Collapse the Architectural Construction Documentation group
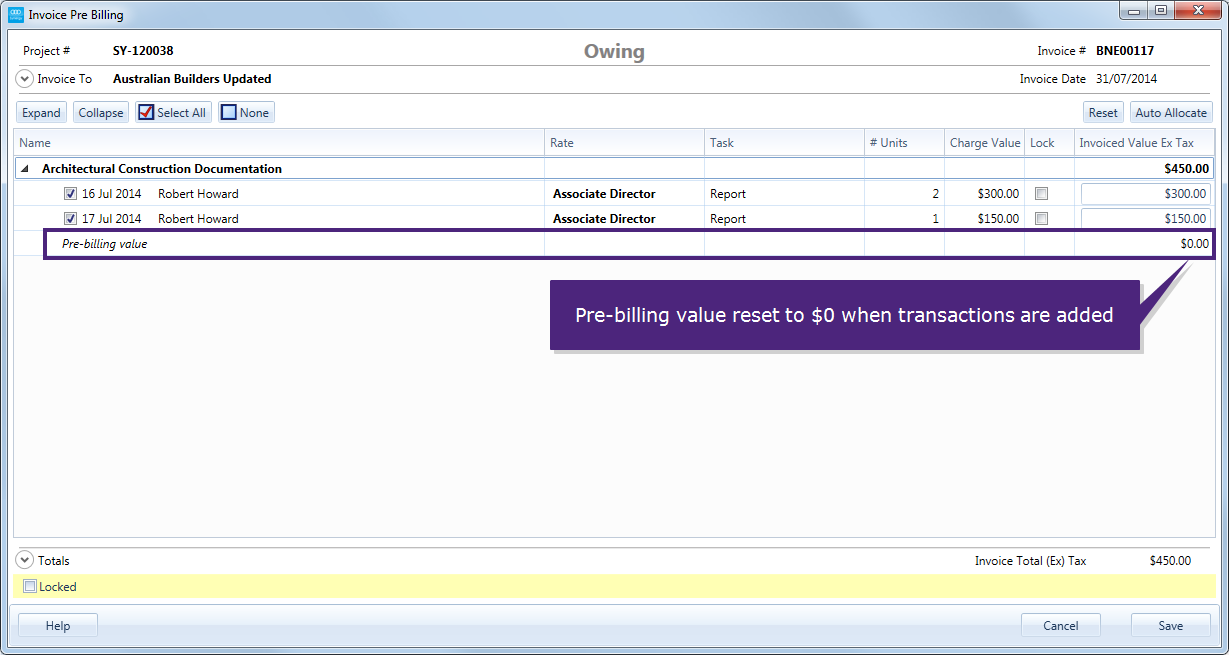Viewport: 1229px width, 655px height. pos(24,168)
